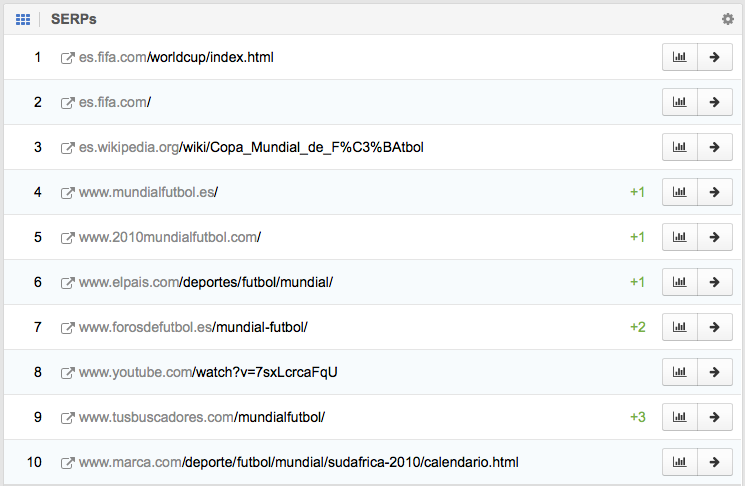745x486 pixels.
Task: Show the chart for es.fifa.com/worldcup/index.html
Action: pyautogui.click(x=679, y=57)
